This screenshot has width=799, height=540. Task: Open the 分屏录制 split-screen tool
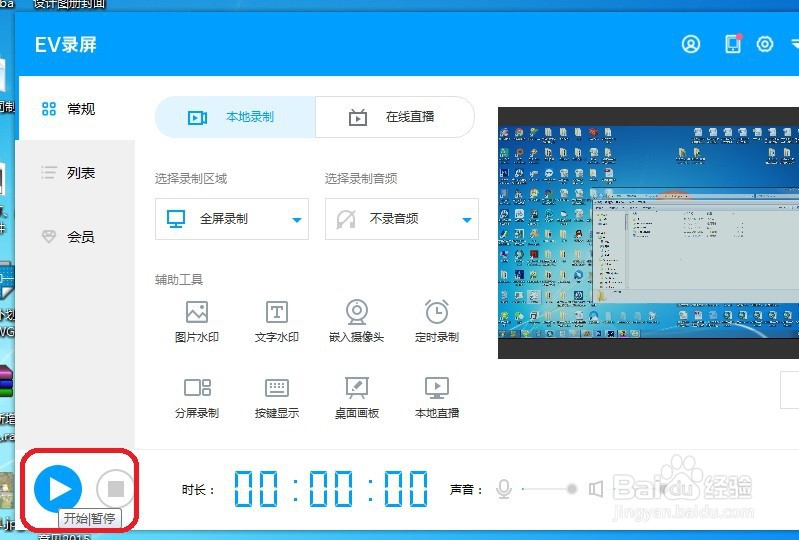click(x=197, y=398)
